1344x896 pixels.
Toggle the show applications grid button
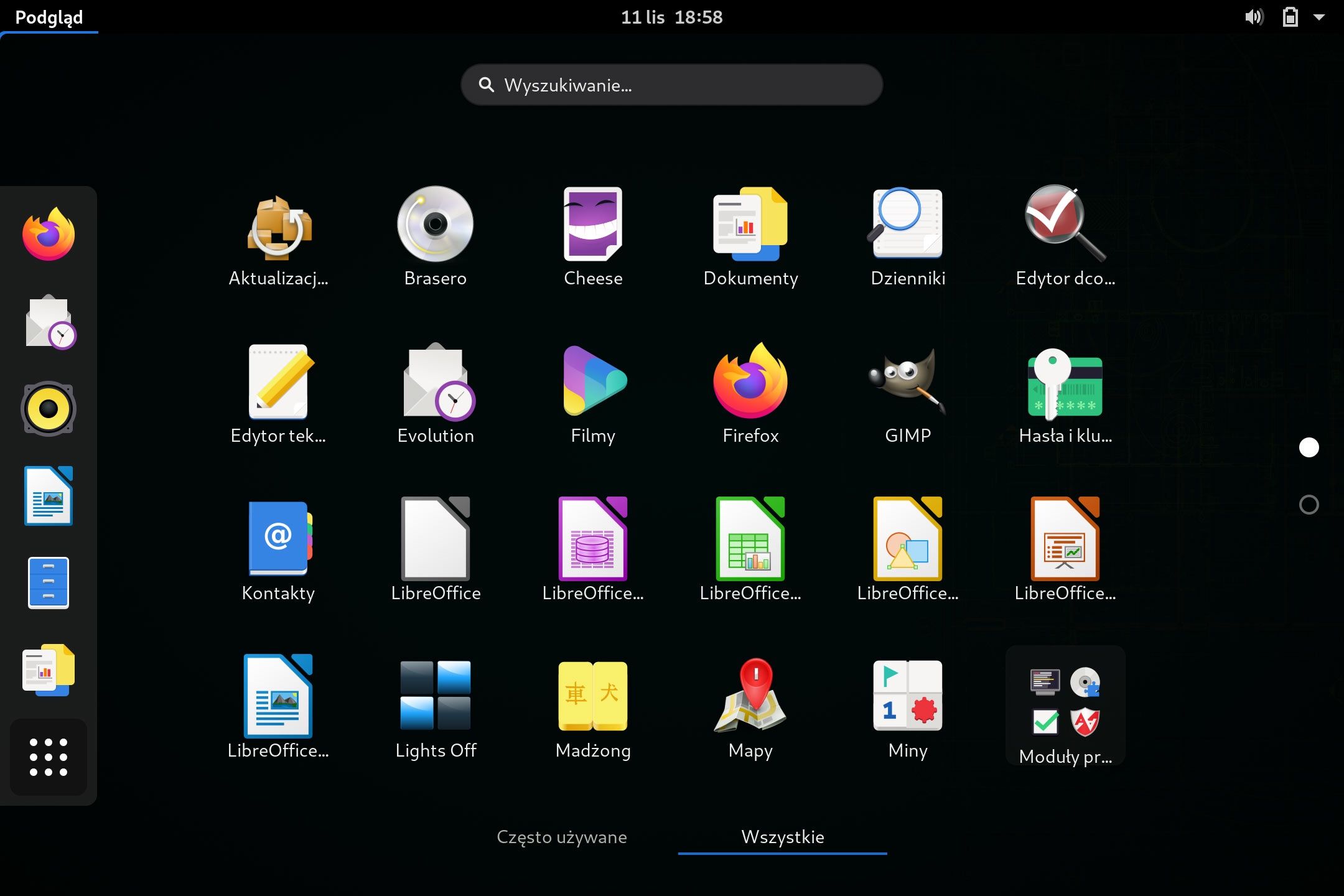click(x=49, y=757)
